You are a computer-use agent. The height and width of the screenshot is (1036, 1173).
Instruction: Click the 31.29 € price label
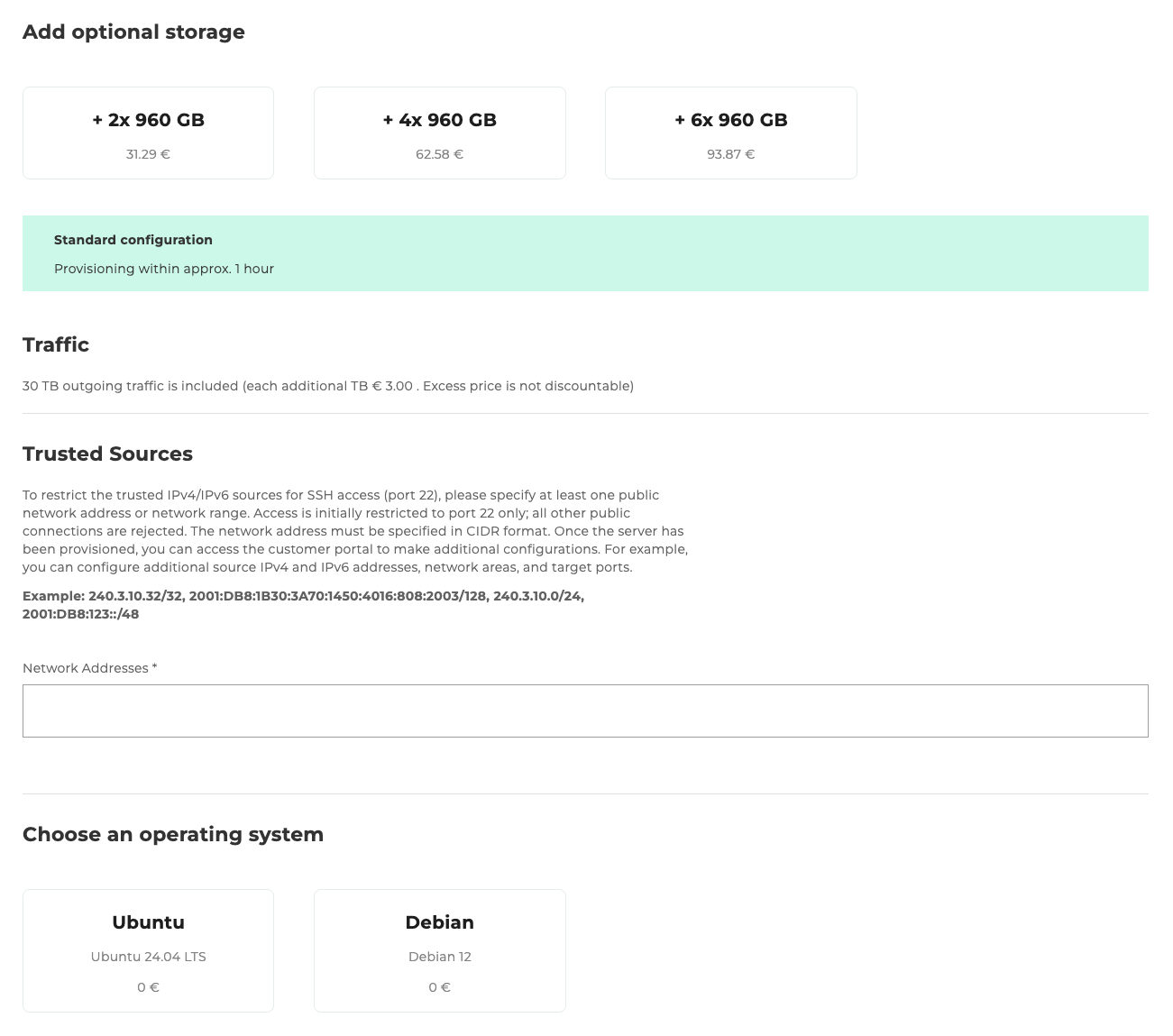(x=148, y=154)
